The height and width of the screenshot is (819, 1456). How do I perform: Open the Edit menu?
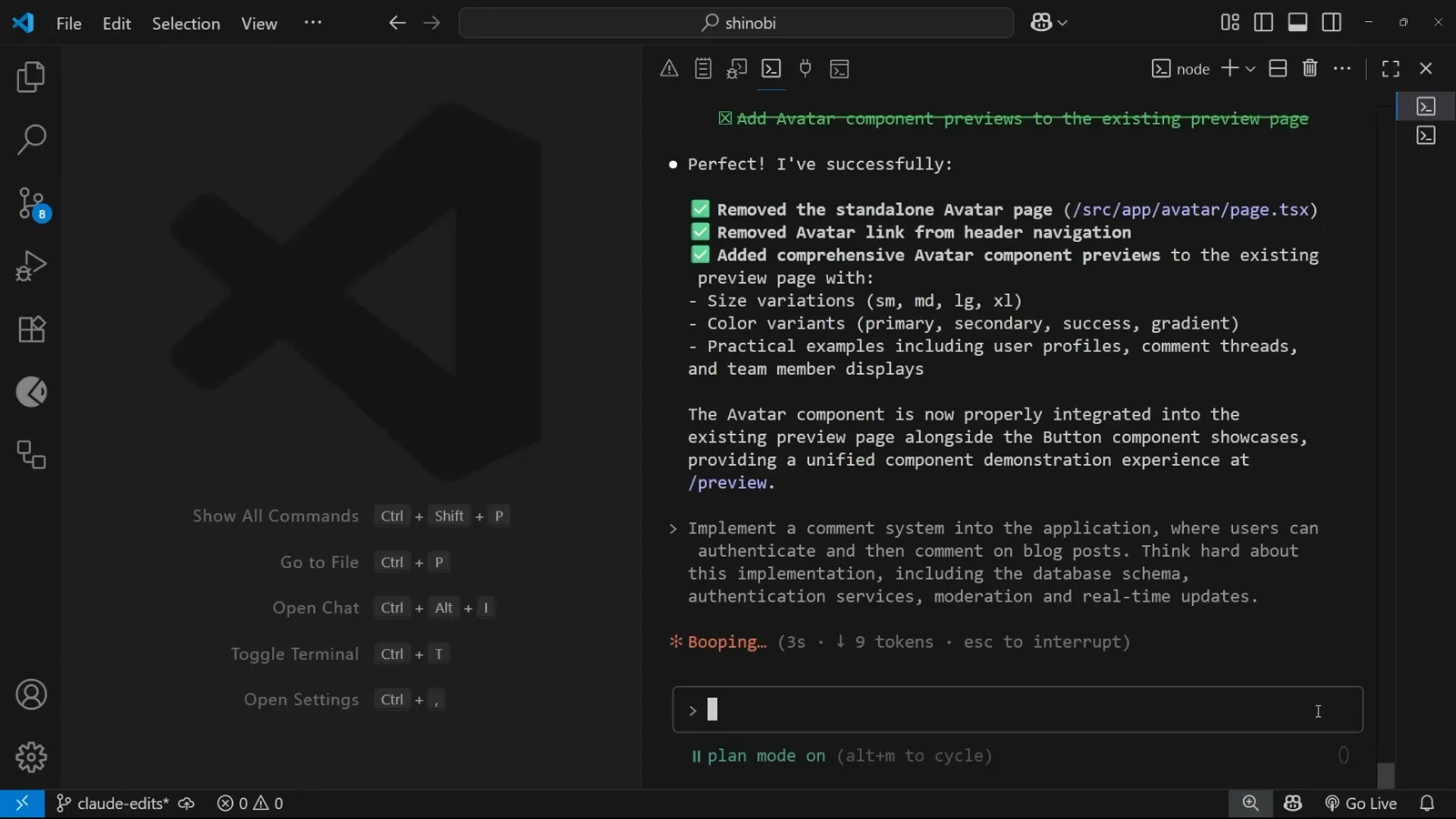pos(116,24)
